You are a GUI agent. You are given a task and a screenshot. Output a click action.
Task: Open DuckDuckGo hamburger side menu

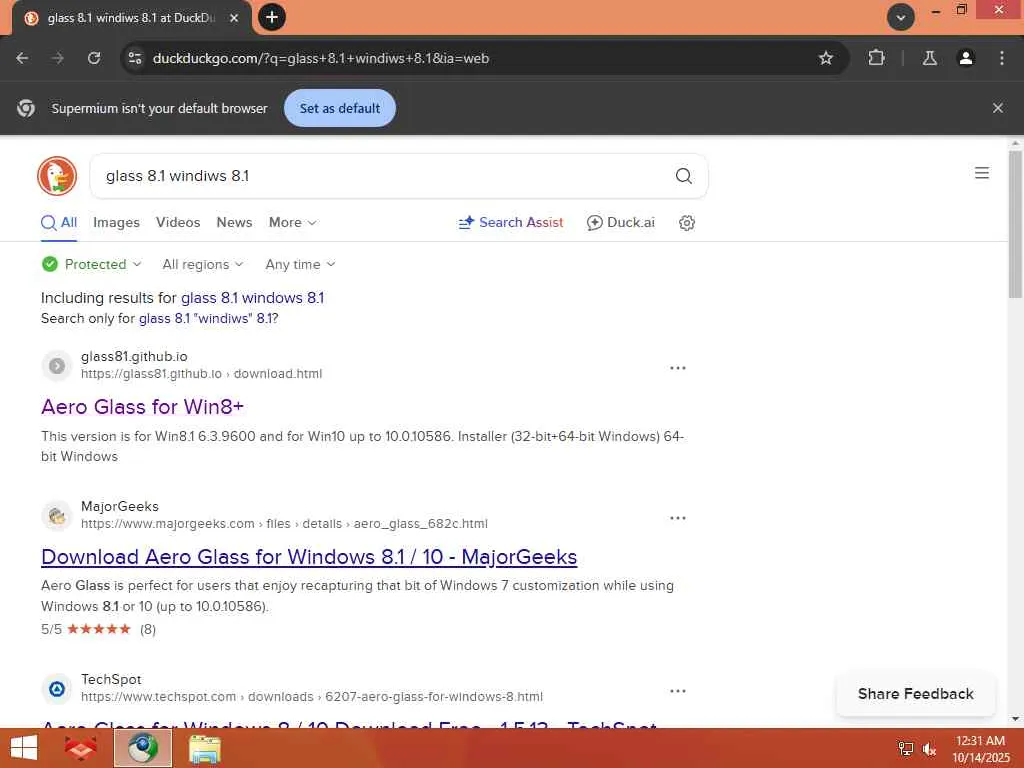982,173
